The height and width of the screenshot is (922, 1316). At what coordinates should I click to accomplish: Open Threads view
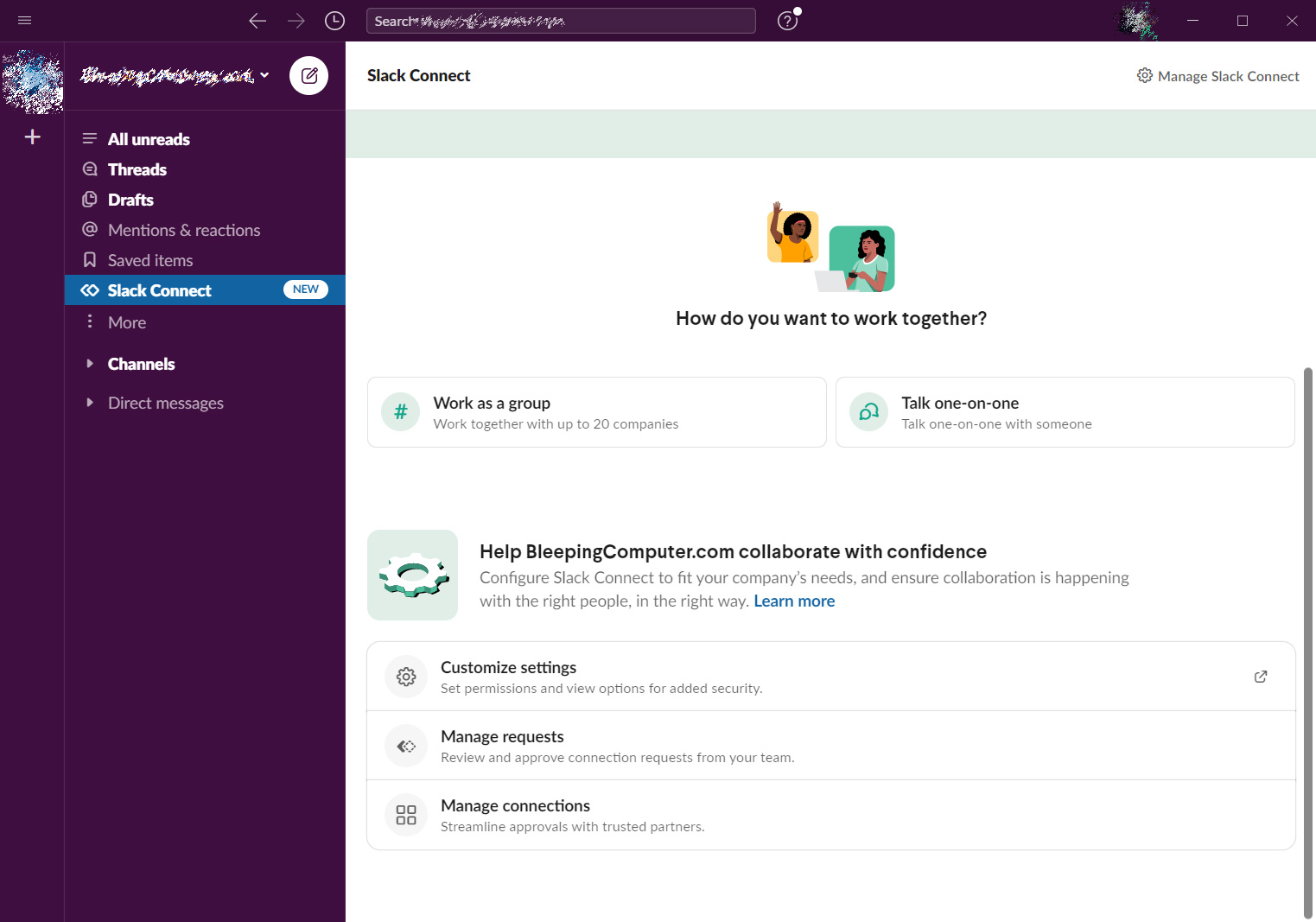pyautogui.click(x=205, y=169)
